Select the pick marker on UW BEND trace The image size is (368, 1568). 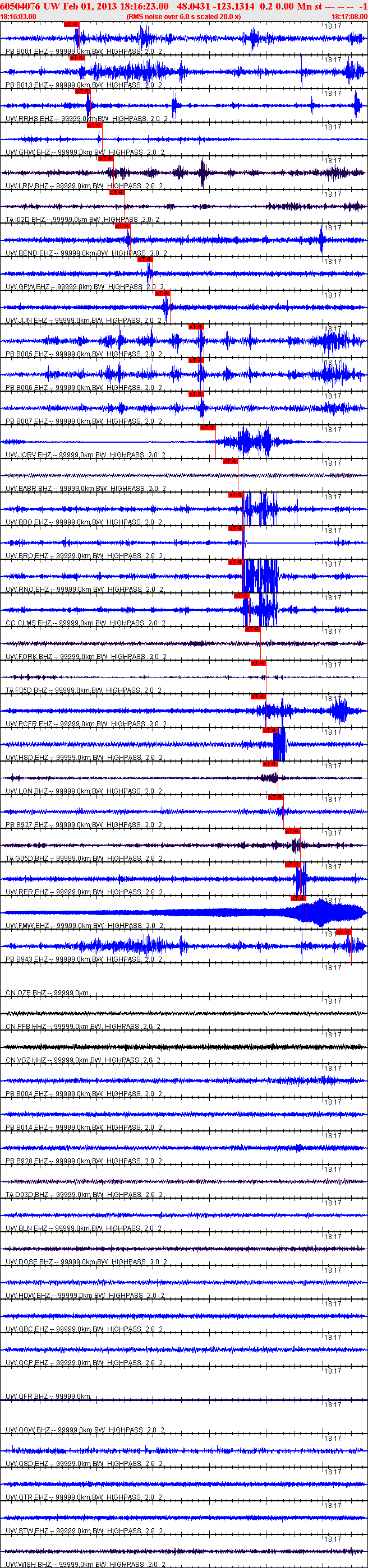coord(122,226)
